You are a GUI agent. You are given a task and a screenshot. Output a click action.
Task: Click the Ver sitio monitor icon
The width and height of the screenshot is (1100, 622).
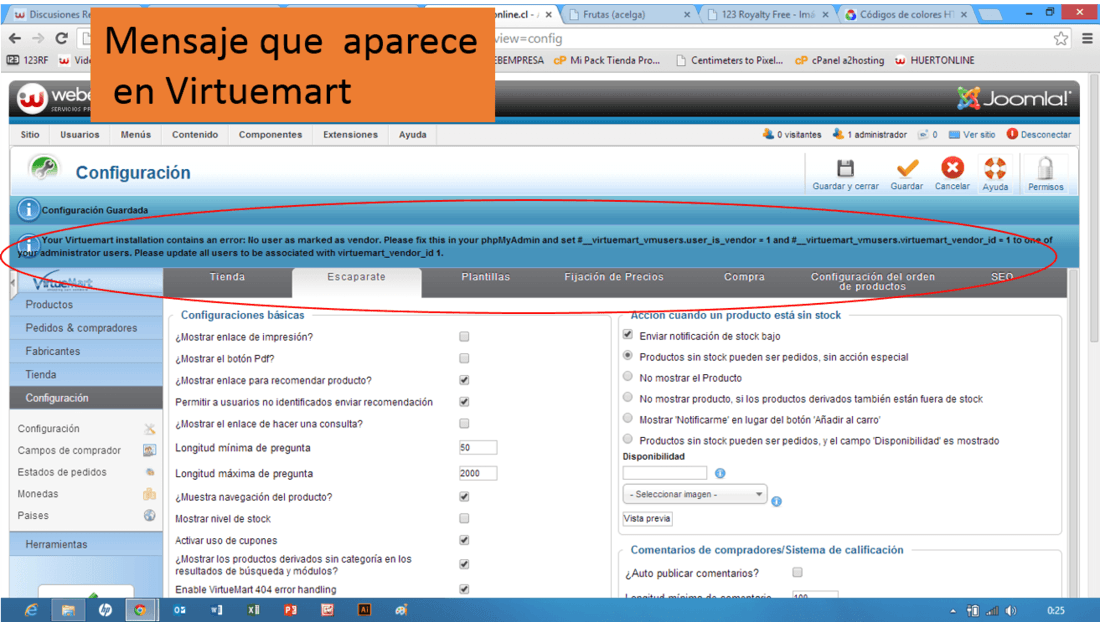point(954,135)
